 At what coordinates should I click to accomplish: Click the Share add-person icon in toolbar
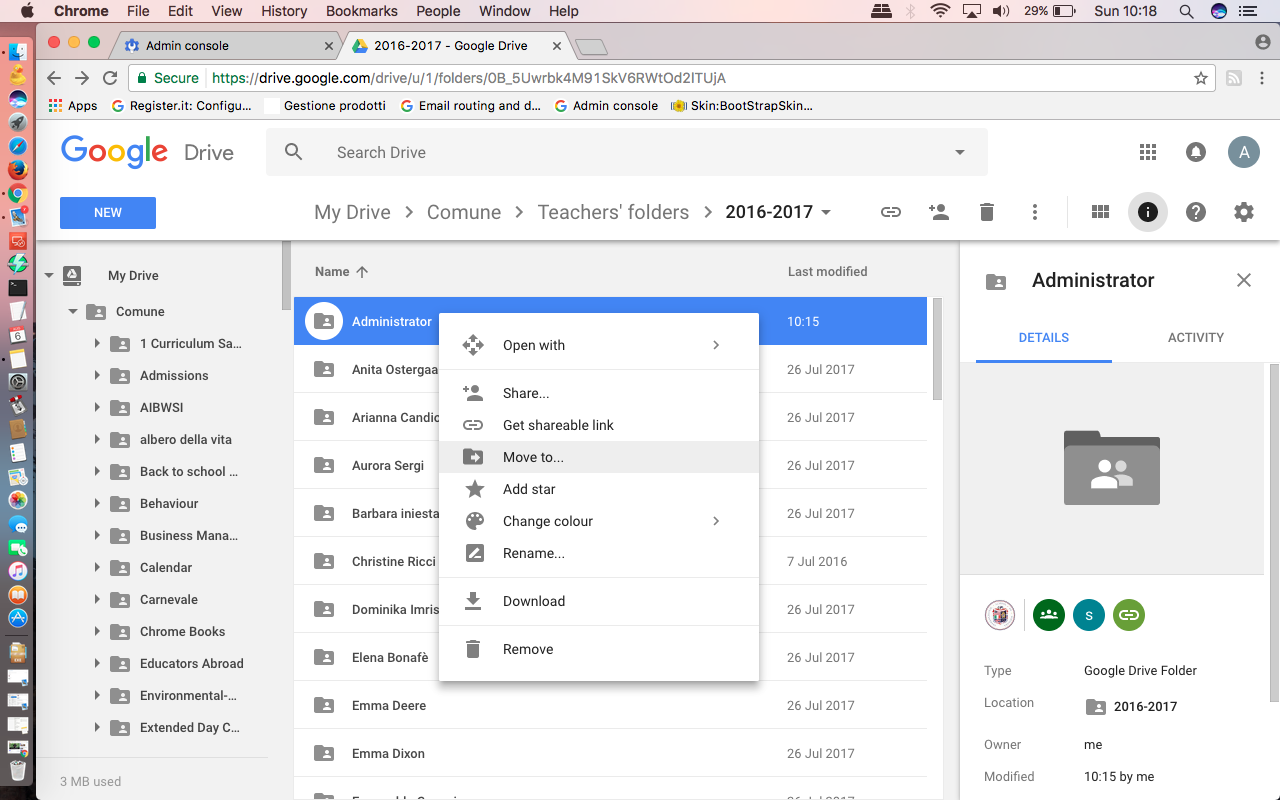pos(938,212)
